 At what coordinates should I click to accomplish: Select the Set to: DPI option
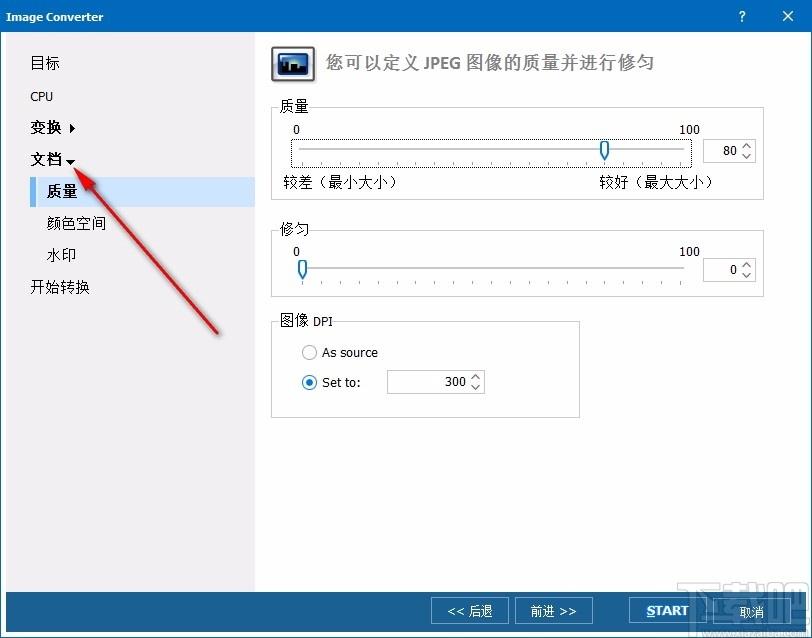click(331, 383)
